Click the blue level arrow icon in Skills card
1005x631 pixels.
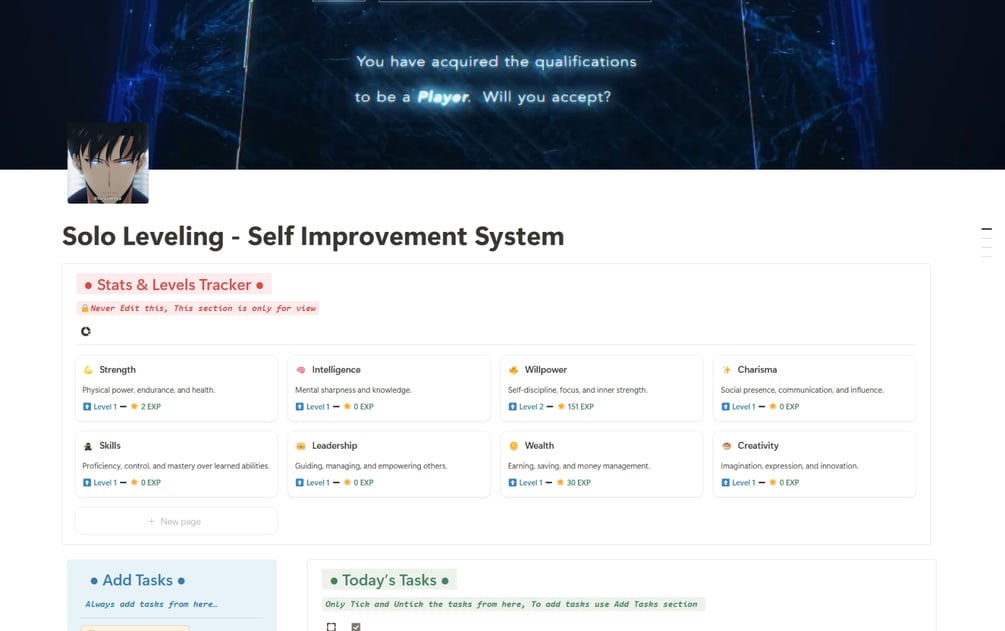(87, 482)
